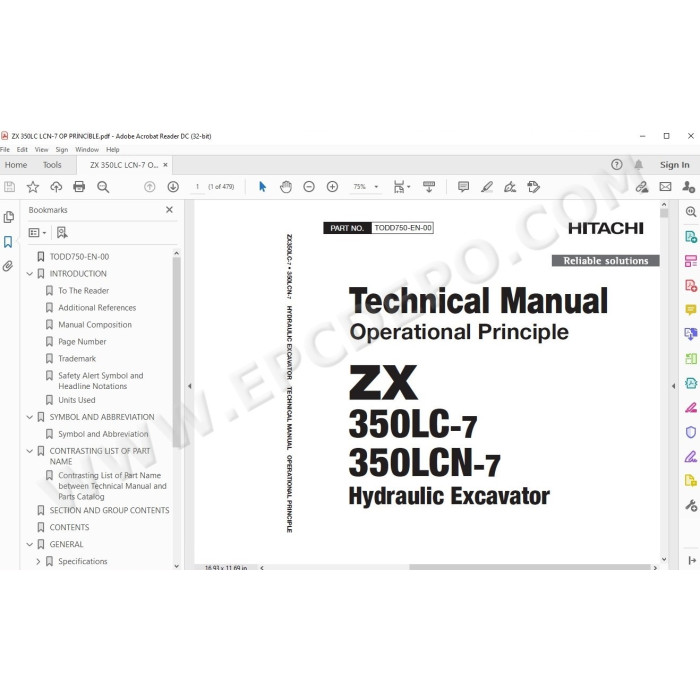Viewport: 700px width, 700px height.
Task: Open the More Tools wrench icon
Action: (x=691, y=505)
